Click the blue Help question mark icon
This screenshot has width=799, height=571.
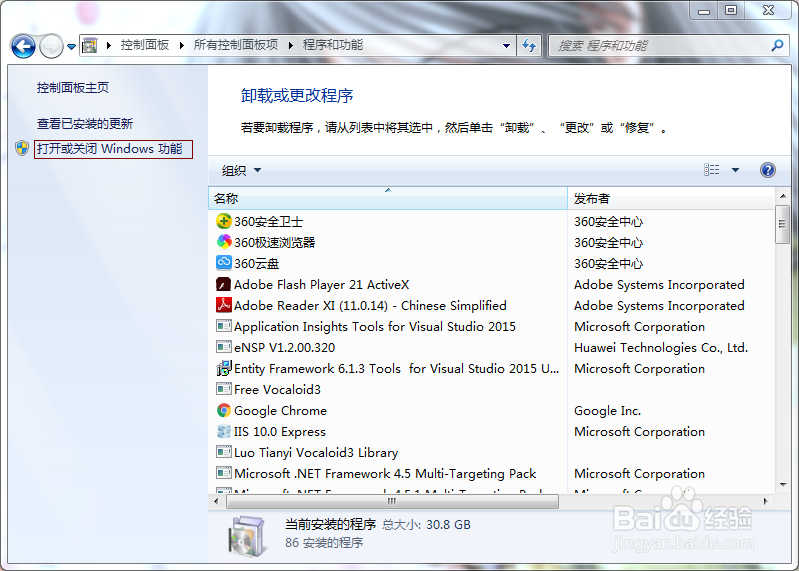767,170
